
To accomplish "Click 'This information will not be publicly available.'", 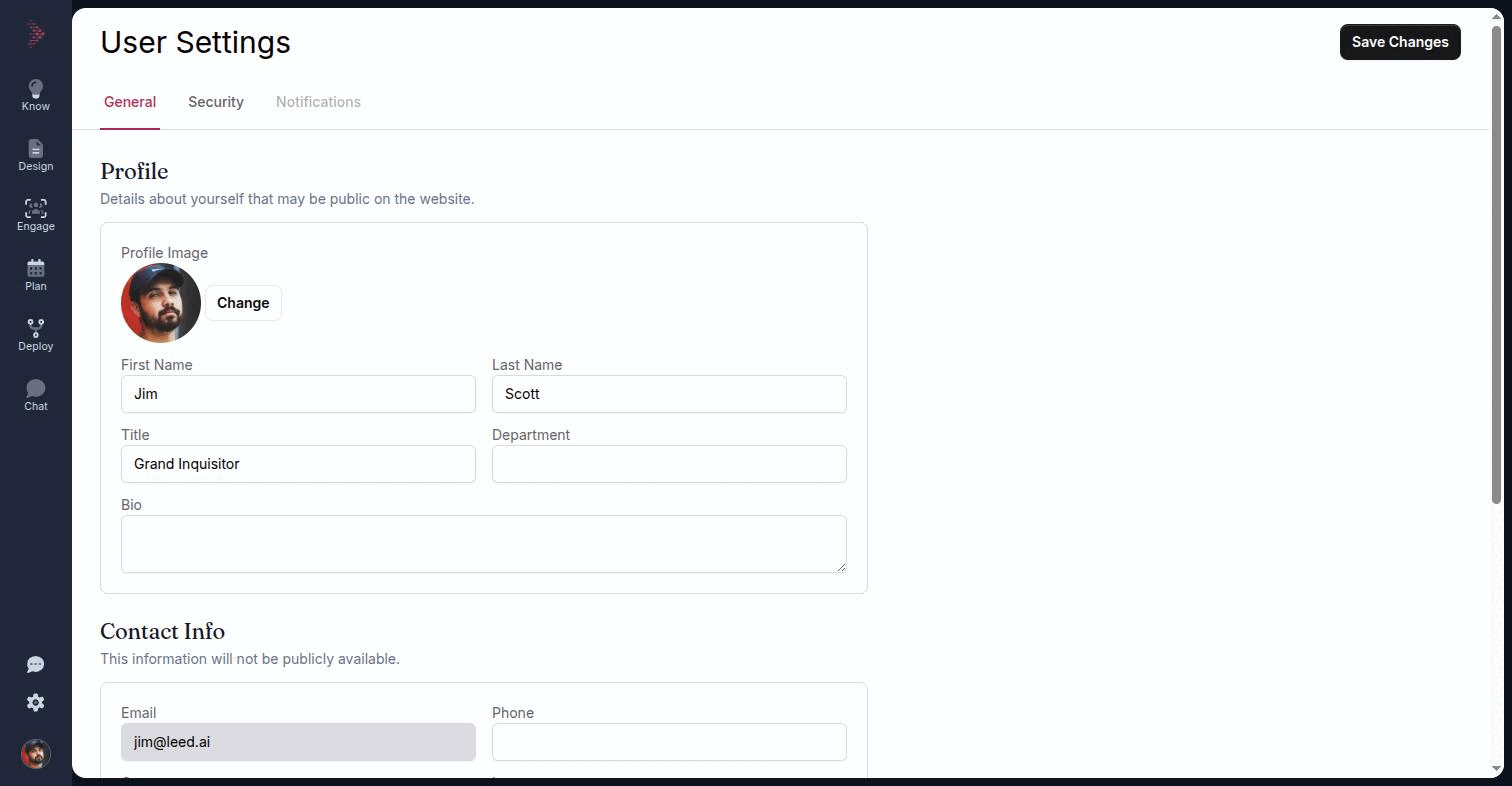I will click(250, 659).
